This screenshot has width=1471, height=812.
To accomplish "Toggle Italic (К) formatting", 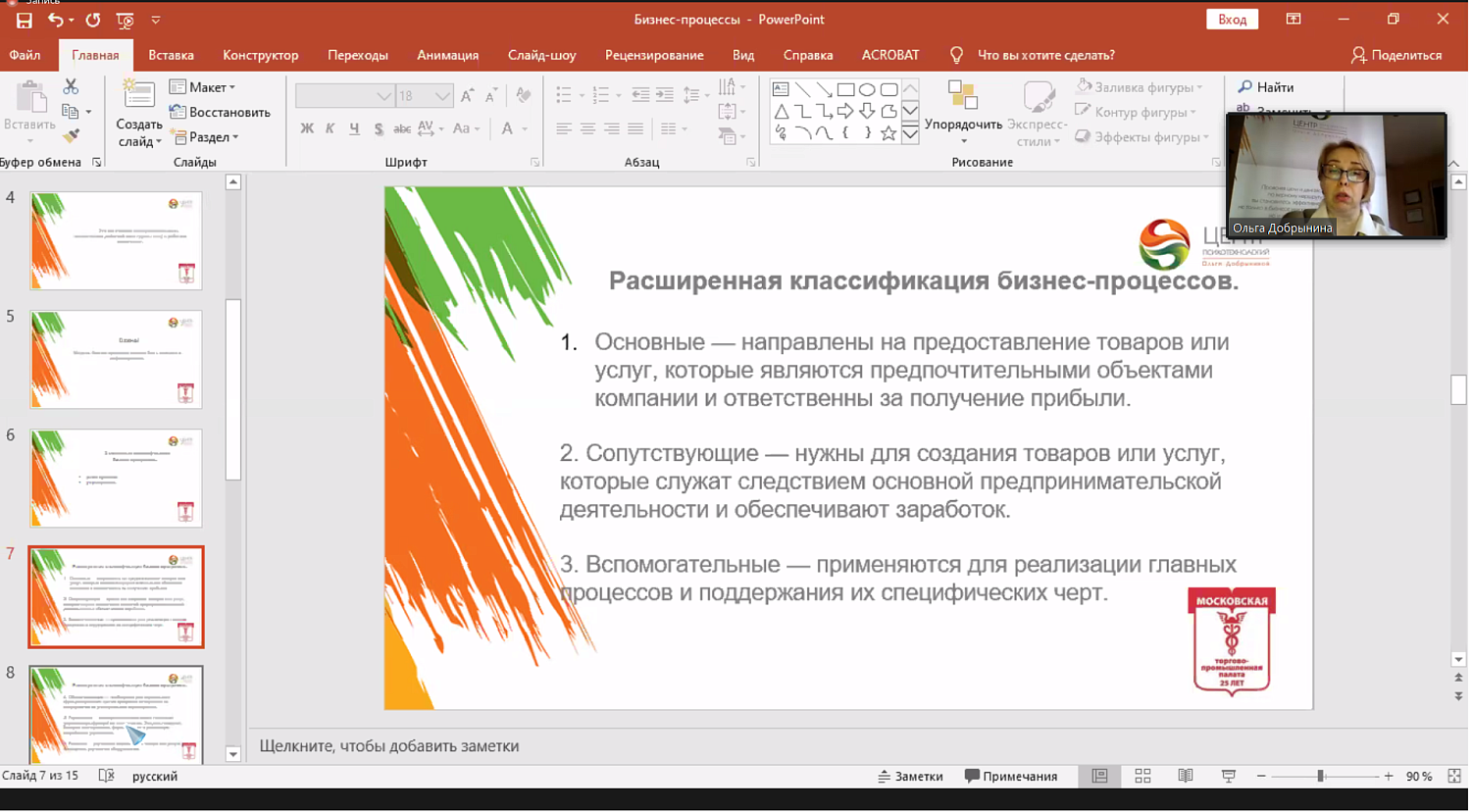I will [x=330, y=128].
